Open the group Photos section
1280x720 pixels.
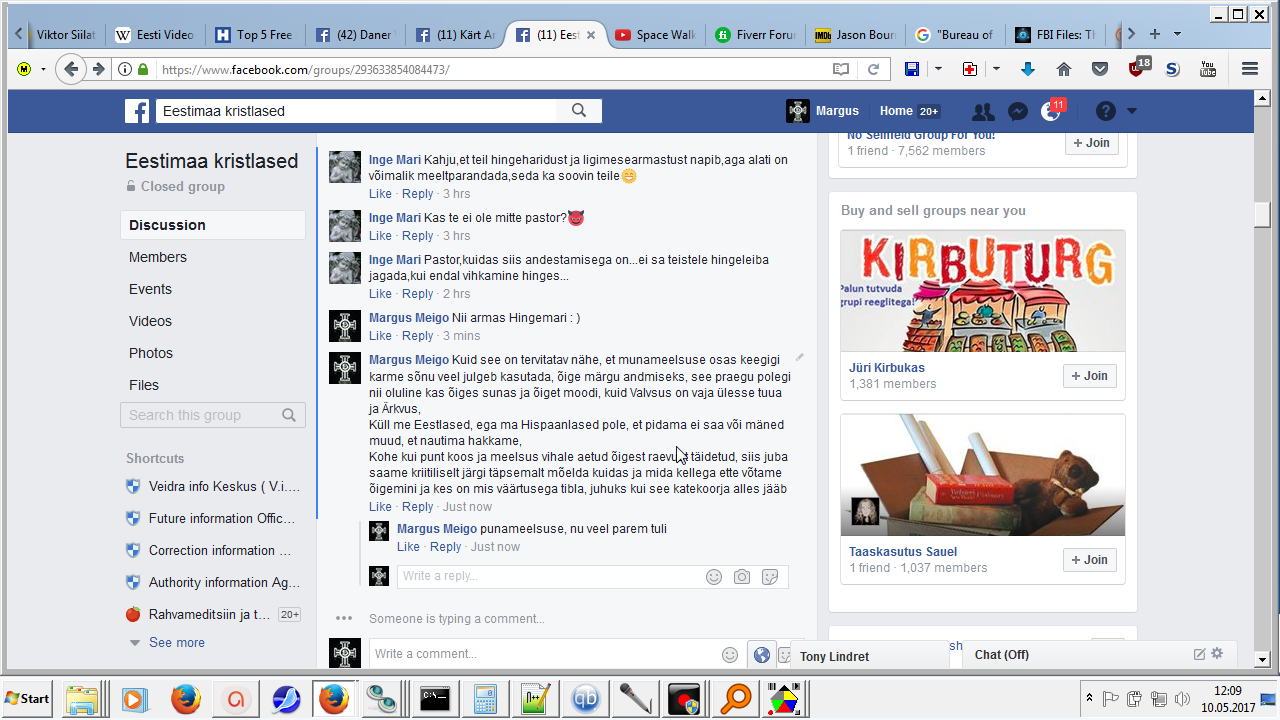pos(151,353)
